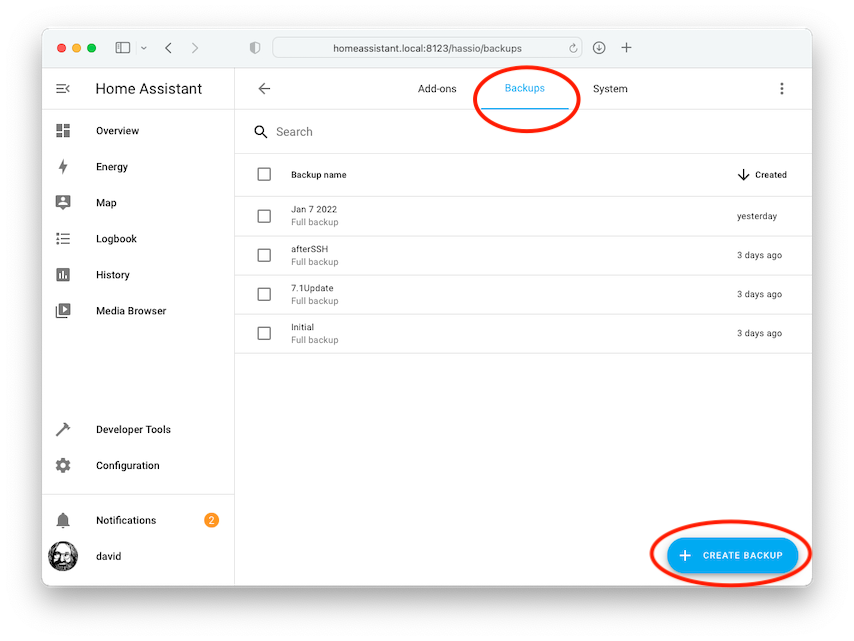Open the Media Browser play icon

tap(63, 310)
